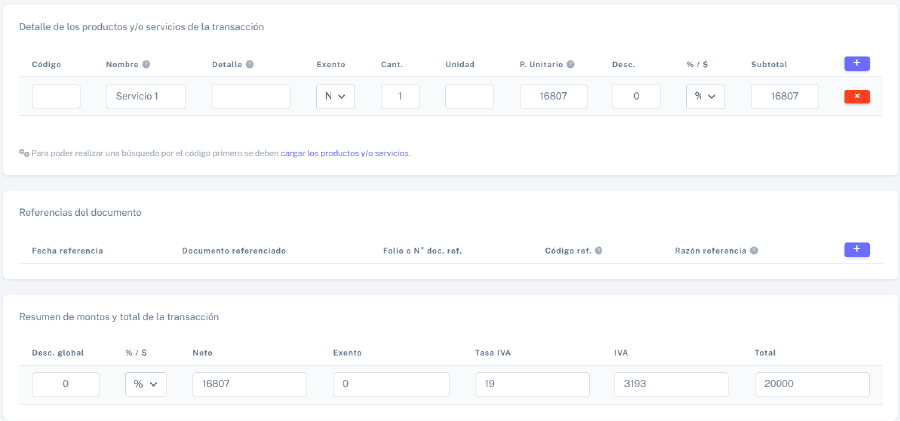Screen dimensions: 900x421
Task: Add a document reference with plus button
Action: point(856,249)
